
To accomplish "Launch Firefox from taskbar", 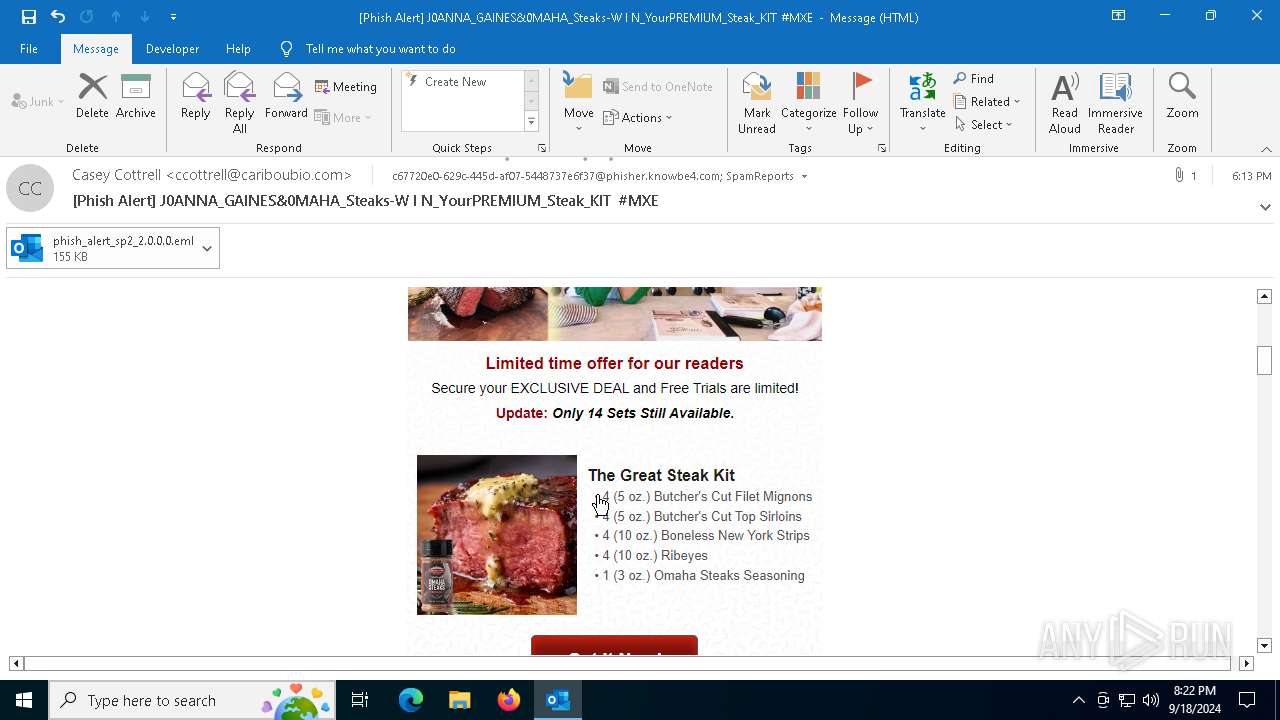I will tap(509, 700).
